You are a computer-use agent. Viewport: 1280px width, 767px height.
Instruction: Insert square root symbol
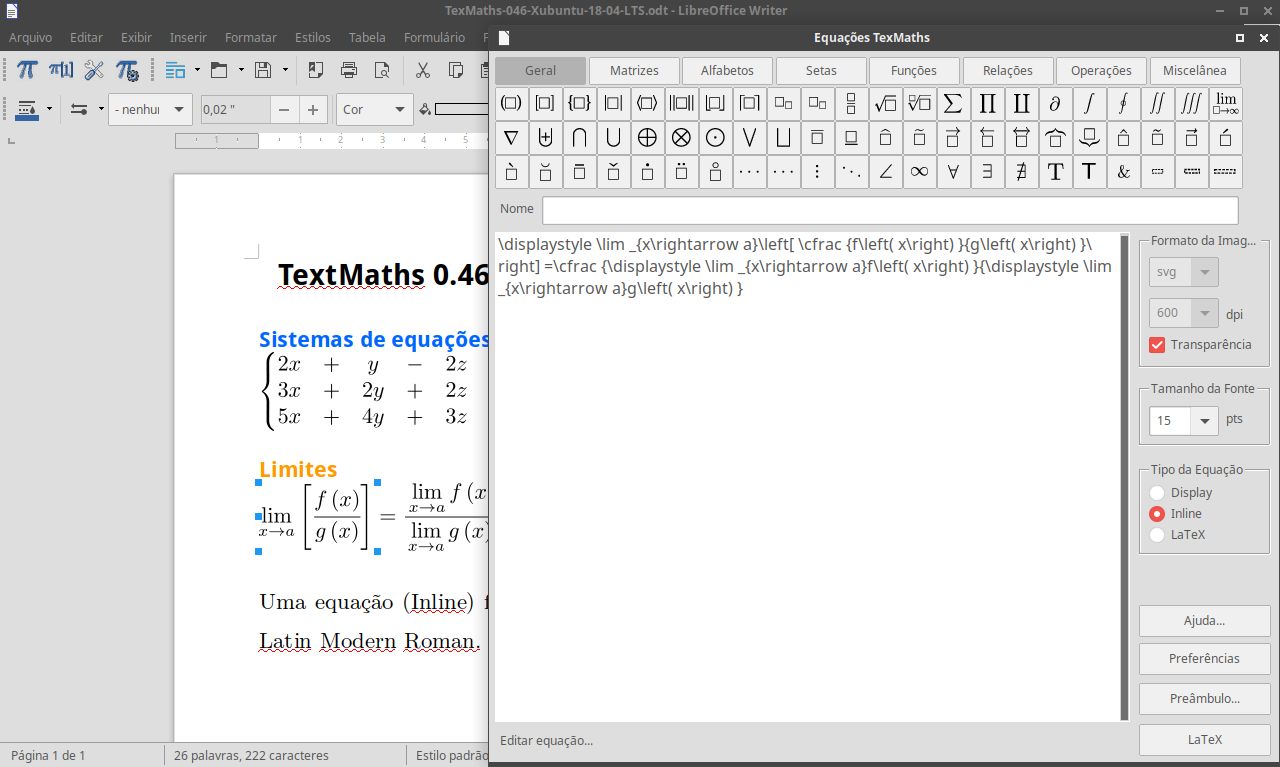pyautogui.click(x=885, y=103)
